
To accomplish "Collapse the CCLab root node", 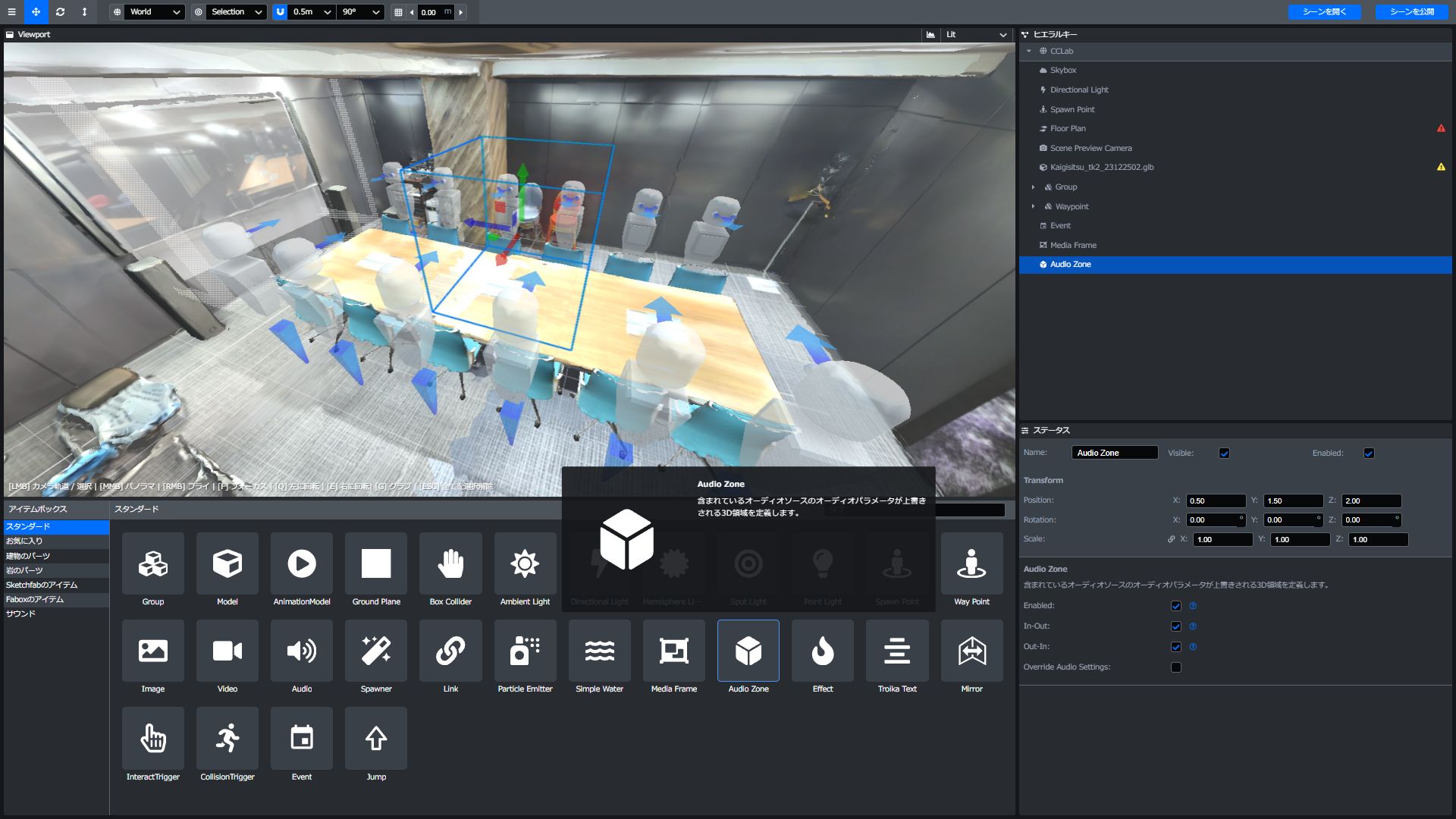I will click(1029, 52).
